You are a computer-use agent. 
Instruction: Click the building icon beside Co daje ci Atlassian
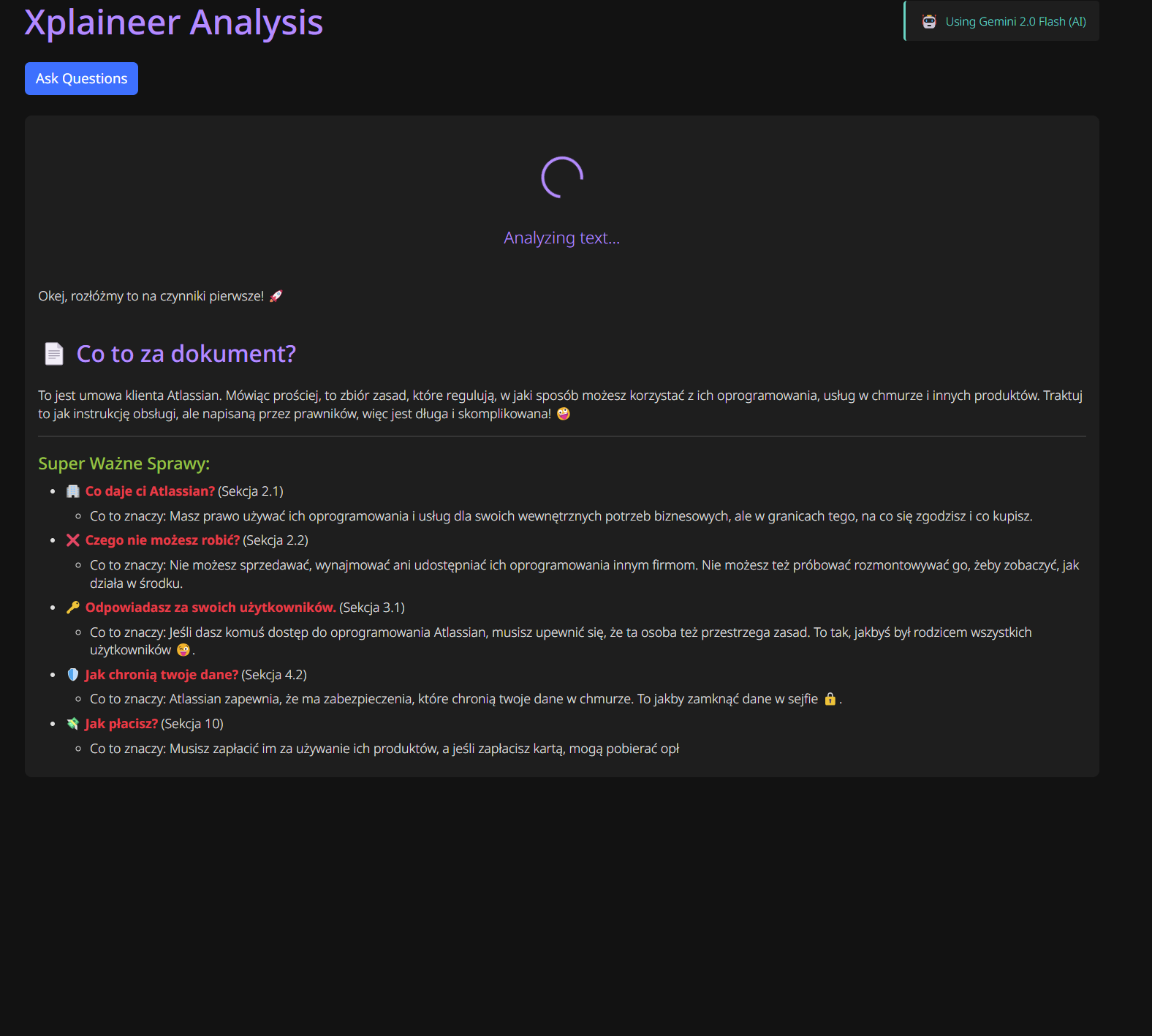(x=73, y=491)
